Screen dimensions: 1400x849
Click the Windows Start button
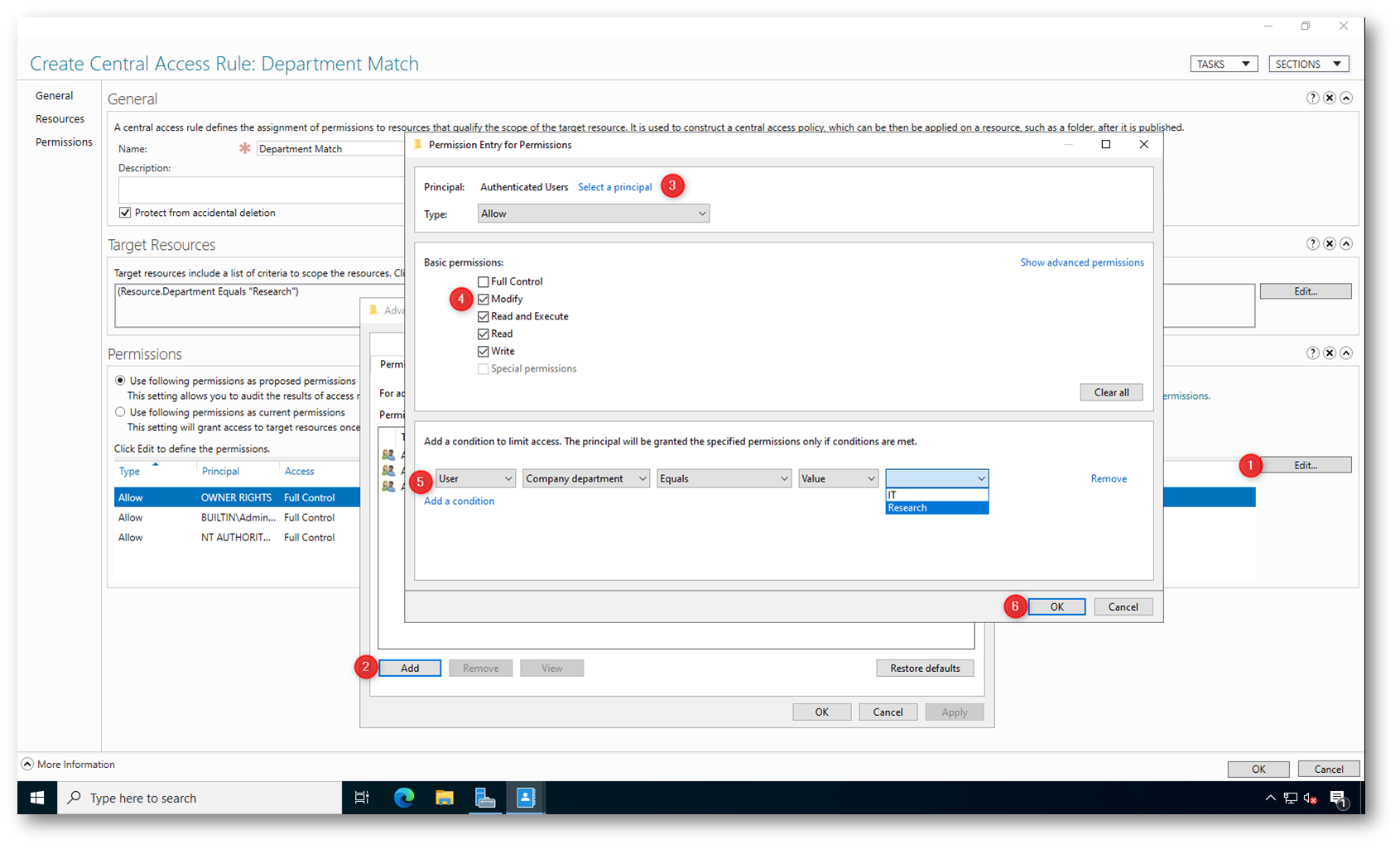(37, 798)
